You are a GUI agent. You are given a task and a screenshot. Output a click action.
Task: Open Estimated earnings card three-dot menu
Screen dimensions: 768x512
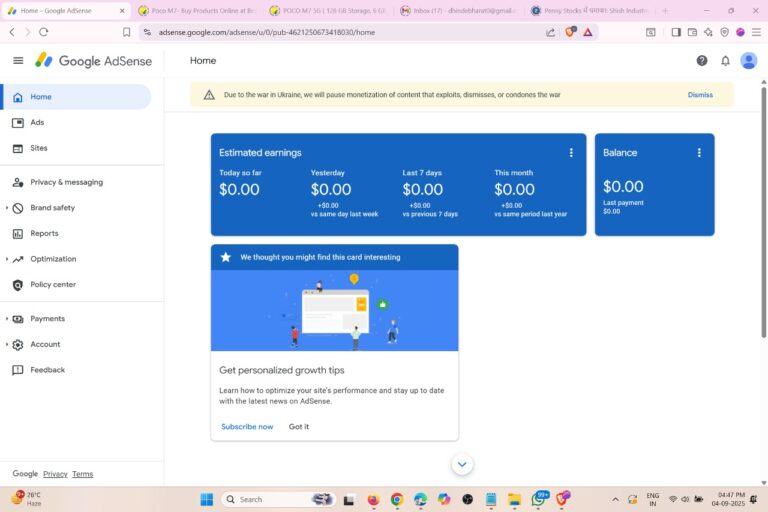tap(571, 153)
